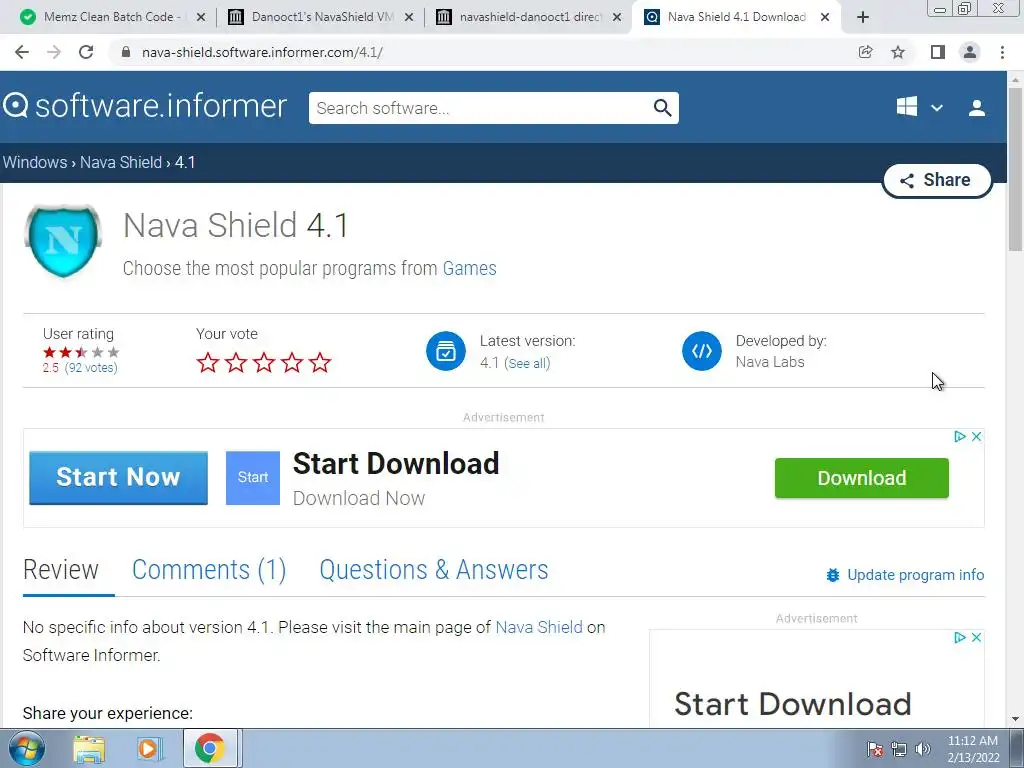Image resolution: width=1024 pixels, height=768 pixels.
Task: Open the Windows Start menu
Action: click(27, 748)
